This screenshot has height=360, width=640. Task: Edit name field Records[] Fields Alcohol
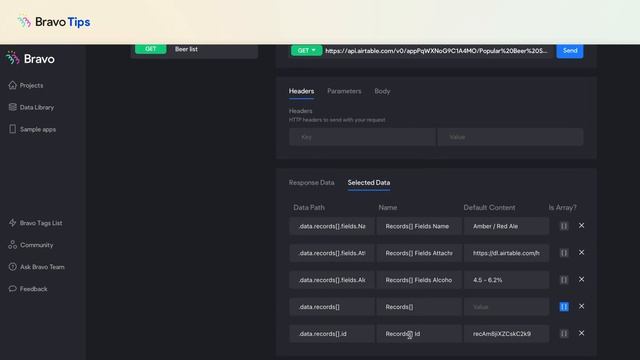(x=419, y=280)
